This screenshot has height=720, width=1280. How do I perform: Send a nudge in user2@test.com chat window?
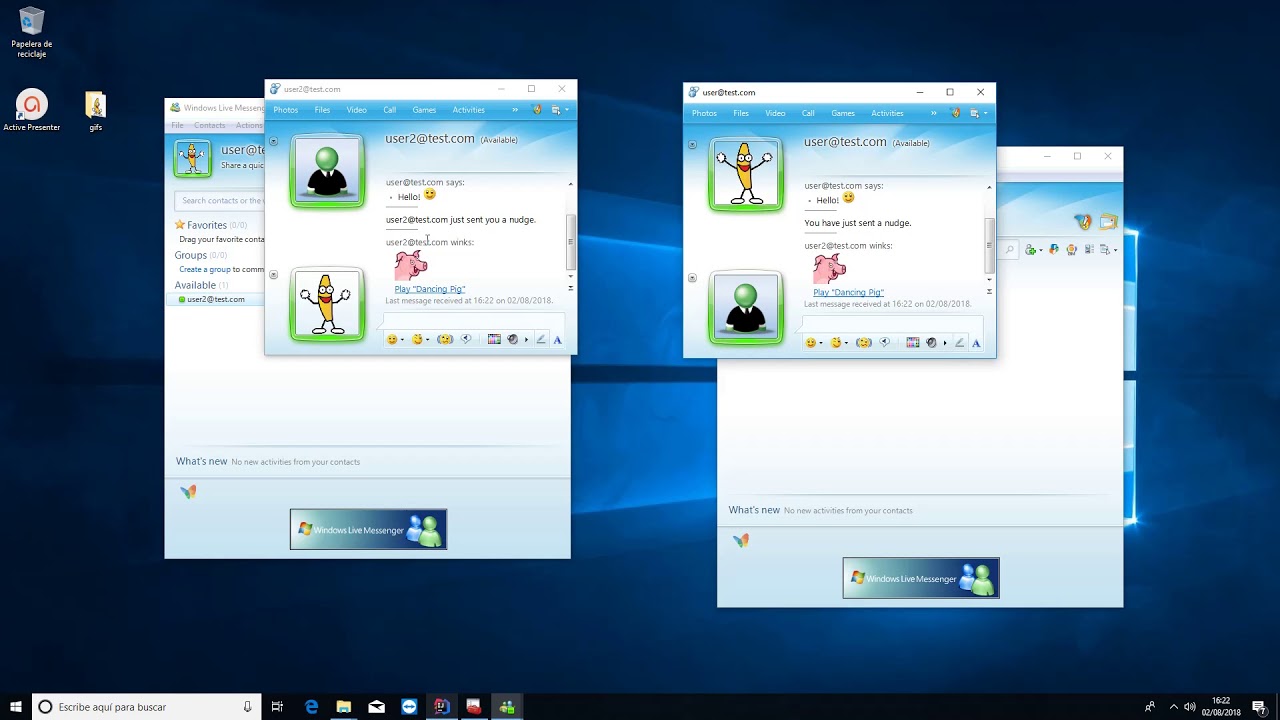click(445, 340)
